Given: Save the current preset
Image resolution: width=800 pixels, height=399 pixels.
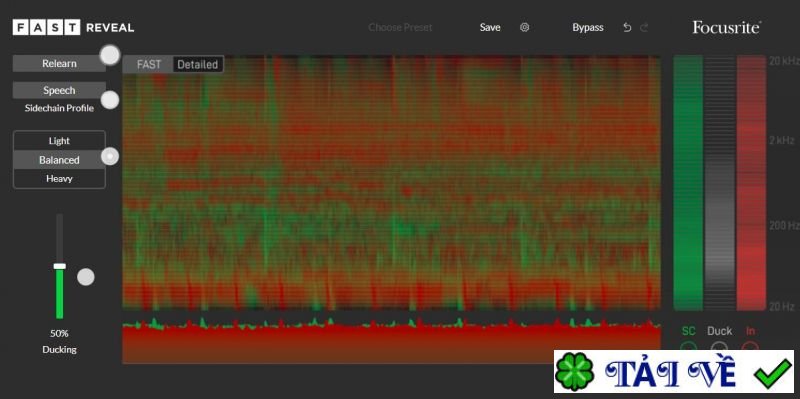Looking at the screenshot, I should [490, 28].
